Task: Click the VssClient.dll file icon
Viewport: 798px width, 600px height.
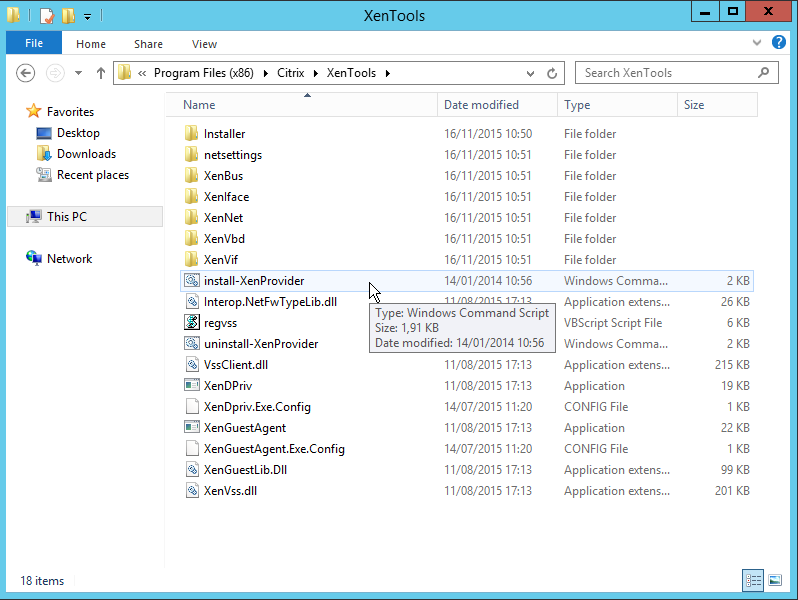Action: 192,365
